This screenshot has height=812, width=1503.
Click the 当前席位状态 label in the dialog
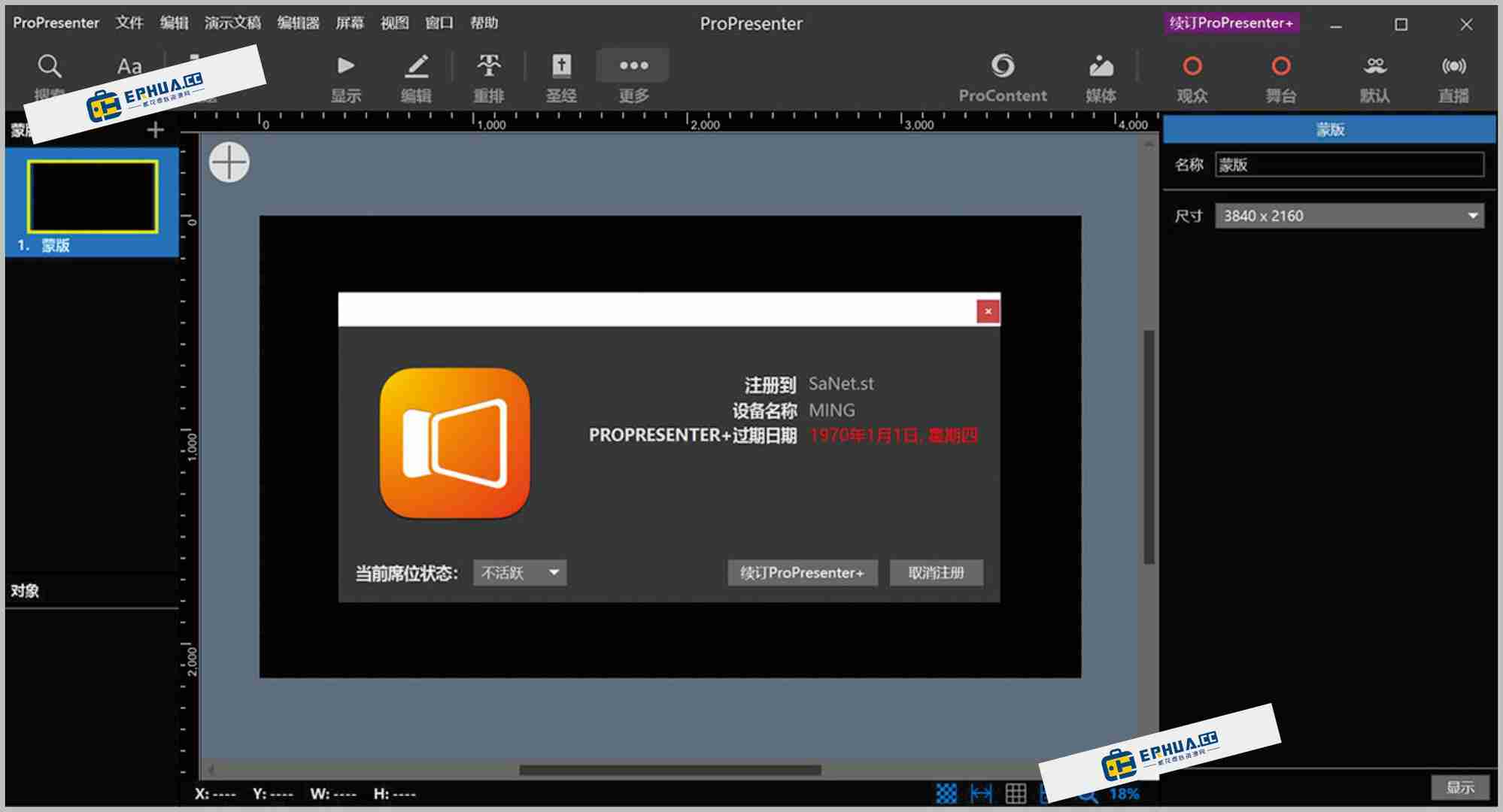click(406, 574)
